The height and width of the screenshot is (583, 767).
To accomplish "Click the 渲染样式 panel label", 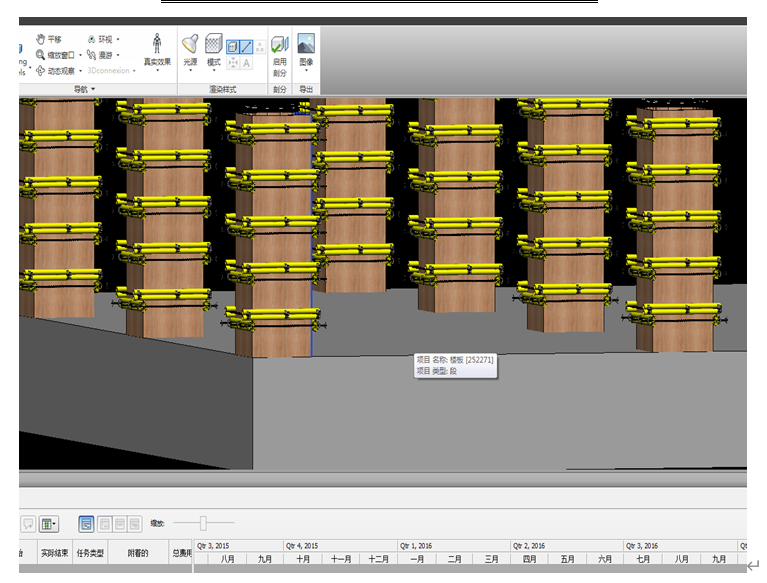I will [223, 89].
